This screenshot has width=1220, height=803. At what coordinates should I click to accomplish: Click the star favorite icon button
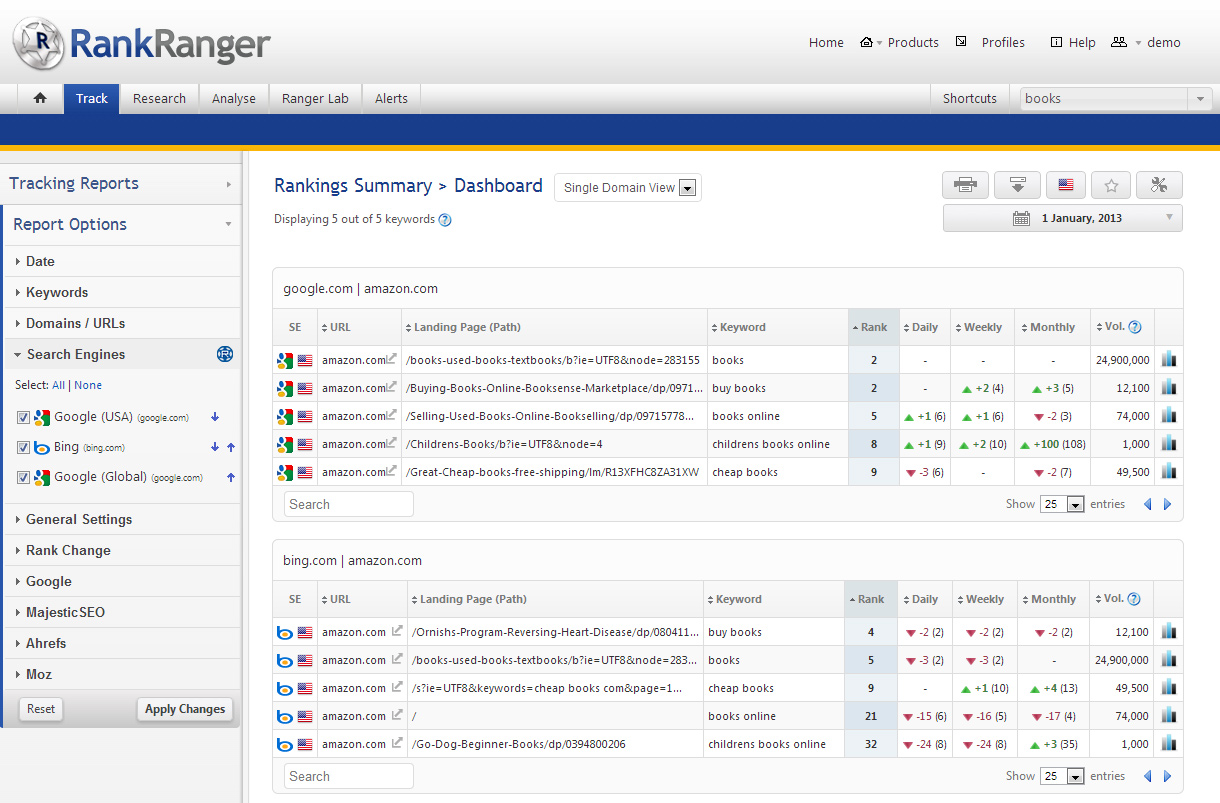[1111, 185]
